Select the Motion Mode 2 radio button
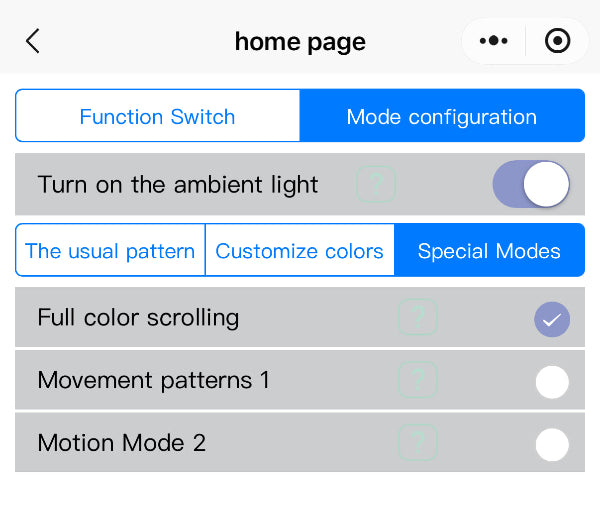The width and height of the screenshot is (600, 519). tap(552, 445)
